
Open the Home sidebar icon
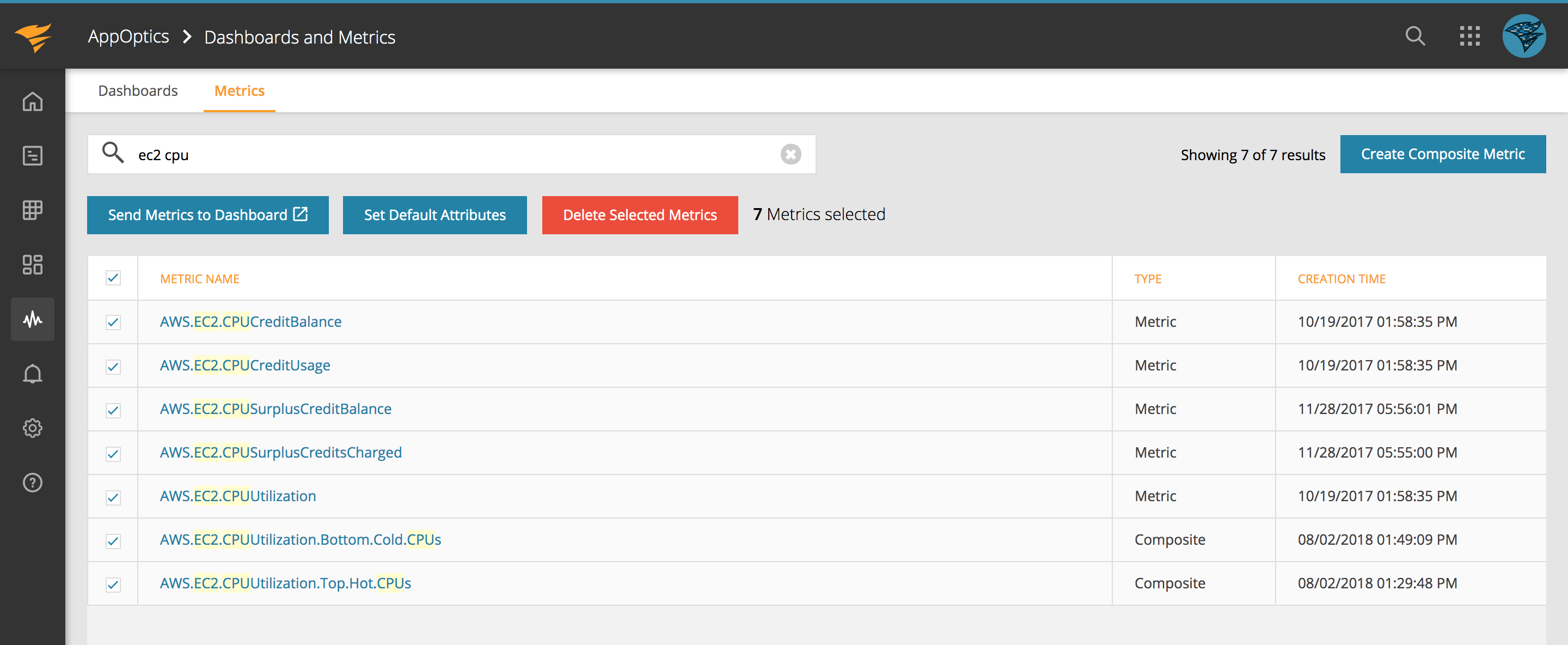point(33,101)
